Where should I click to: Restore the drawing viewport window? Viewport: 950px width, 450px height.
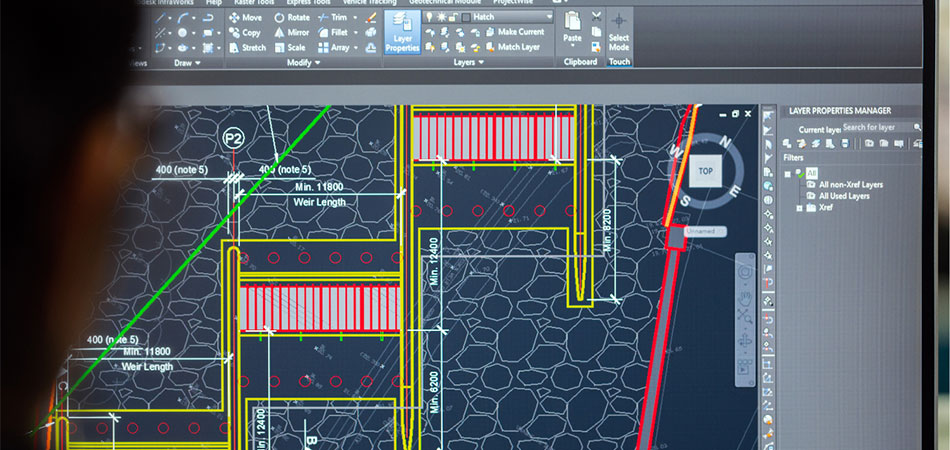pyautogui.click(x=735, y=113)
